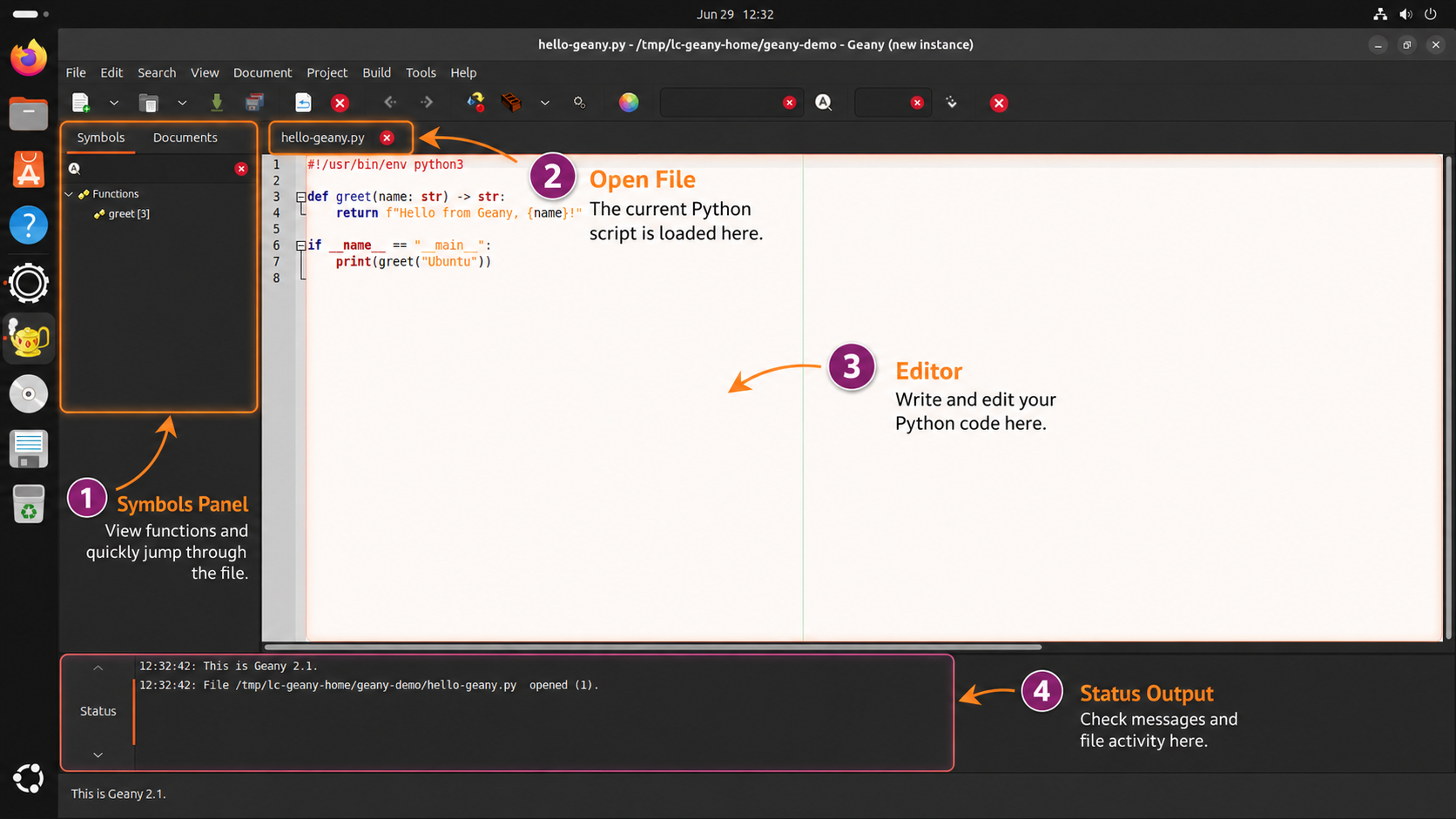Select the 'hello-geany.py opened (1)' status message
Viewport: 1456px width, 819px height.
click(x=369, y=685)
